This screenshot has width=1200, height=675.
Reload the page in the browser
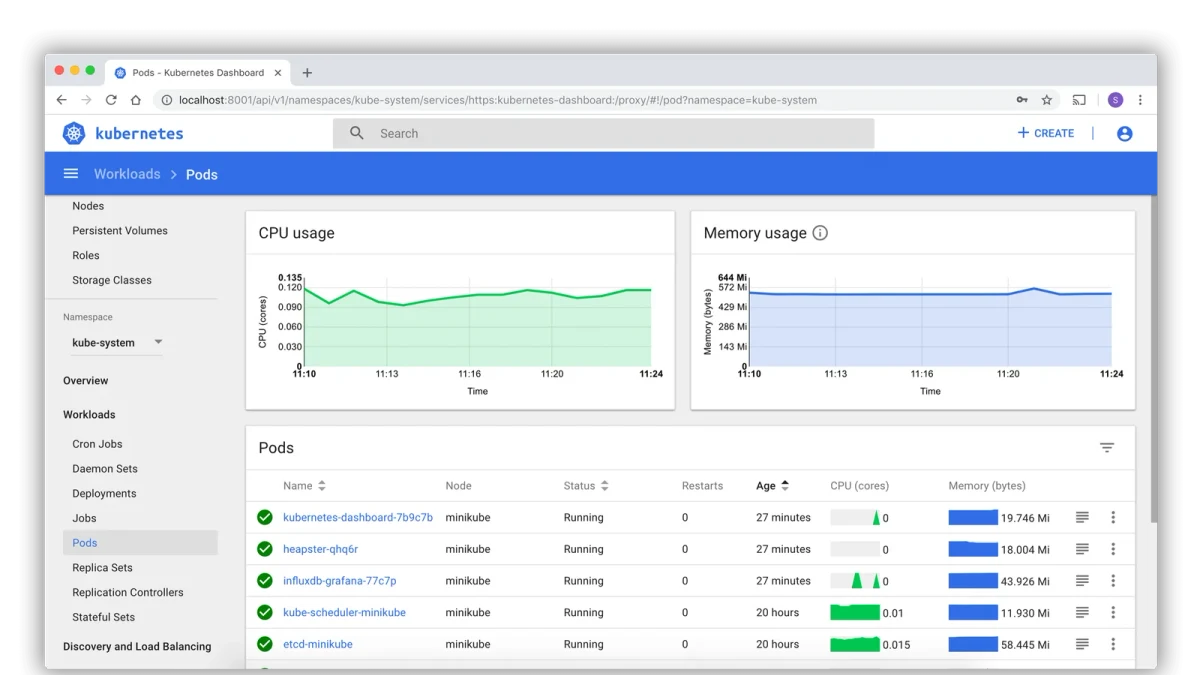click(x=111, y=100)
